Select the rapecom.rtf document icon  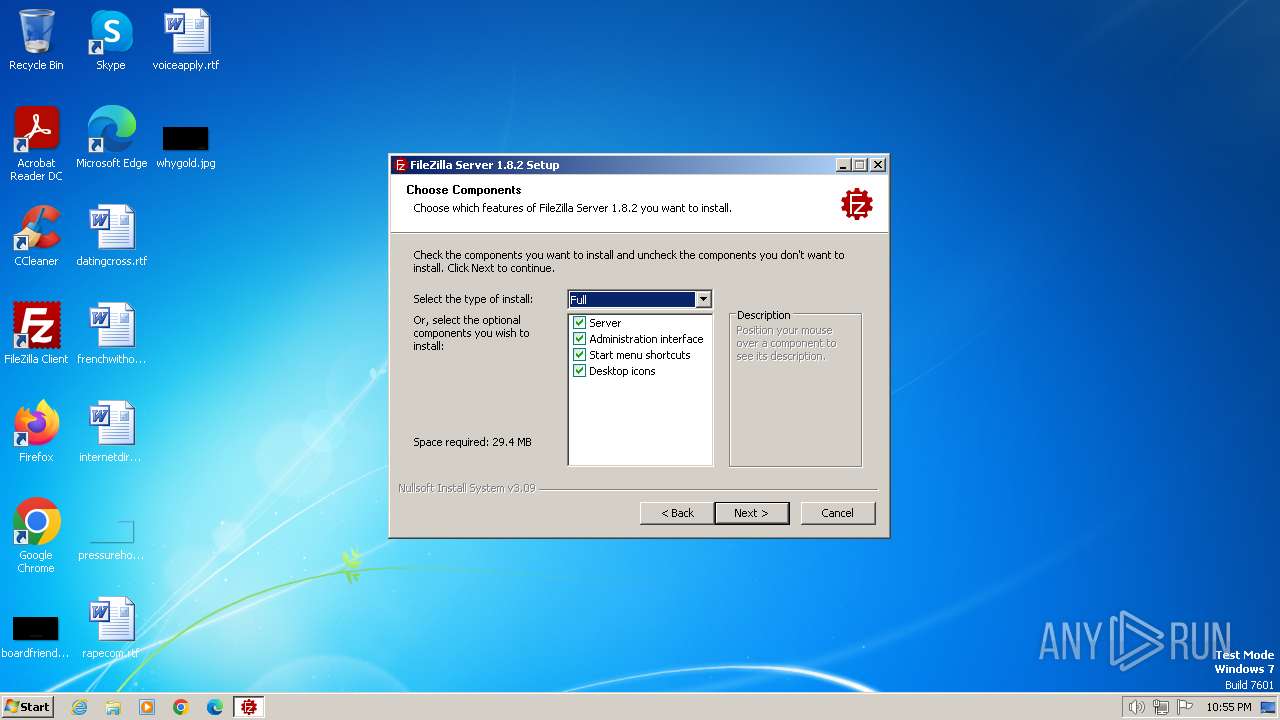pyautogui.click(x=111, y=628)
